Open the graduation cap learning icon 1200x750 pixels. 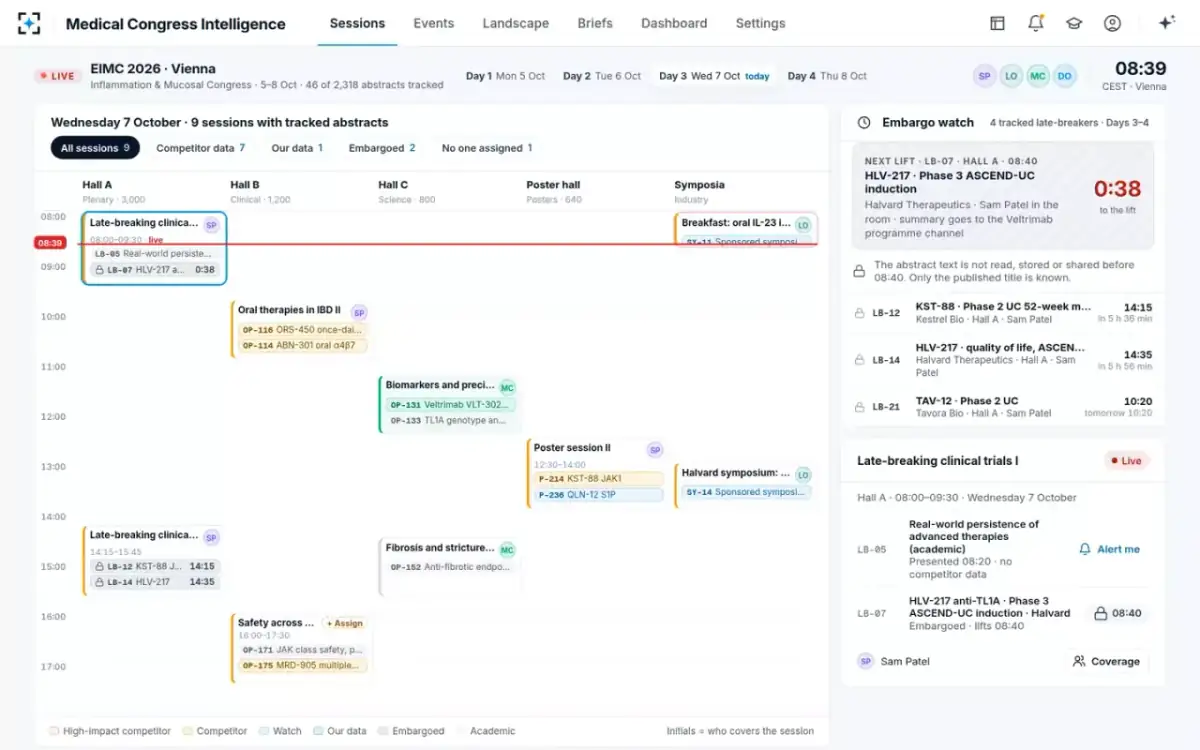(1074, 23)
